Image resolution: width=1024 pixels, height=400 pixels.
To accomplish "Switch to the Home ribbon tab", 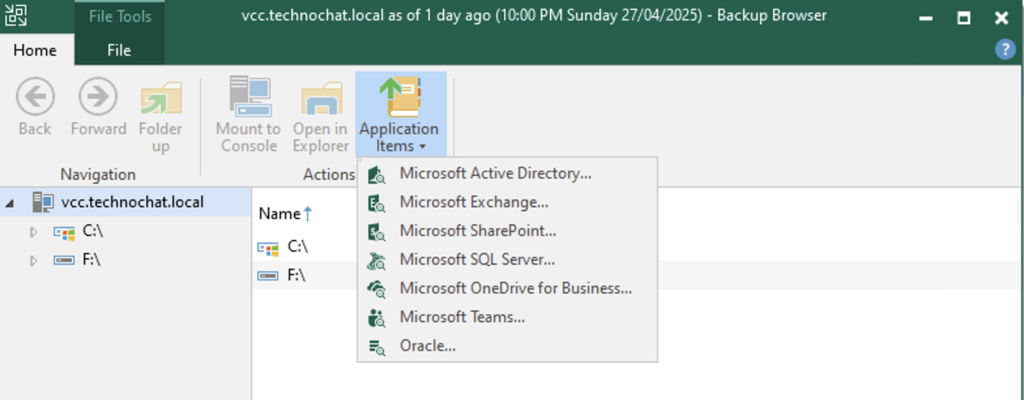I will point(34,49).
